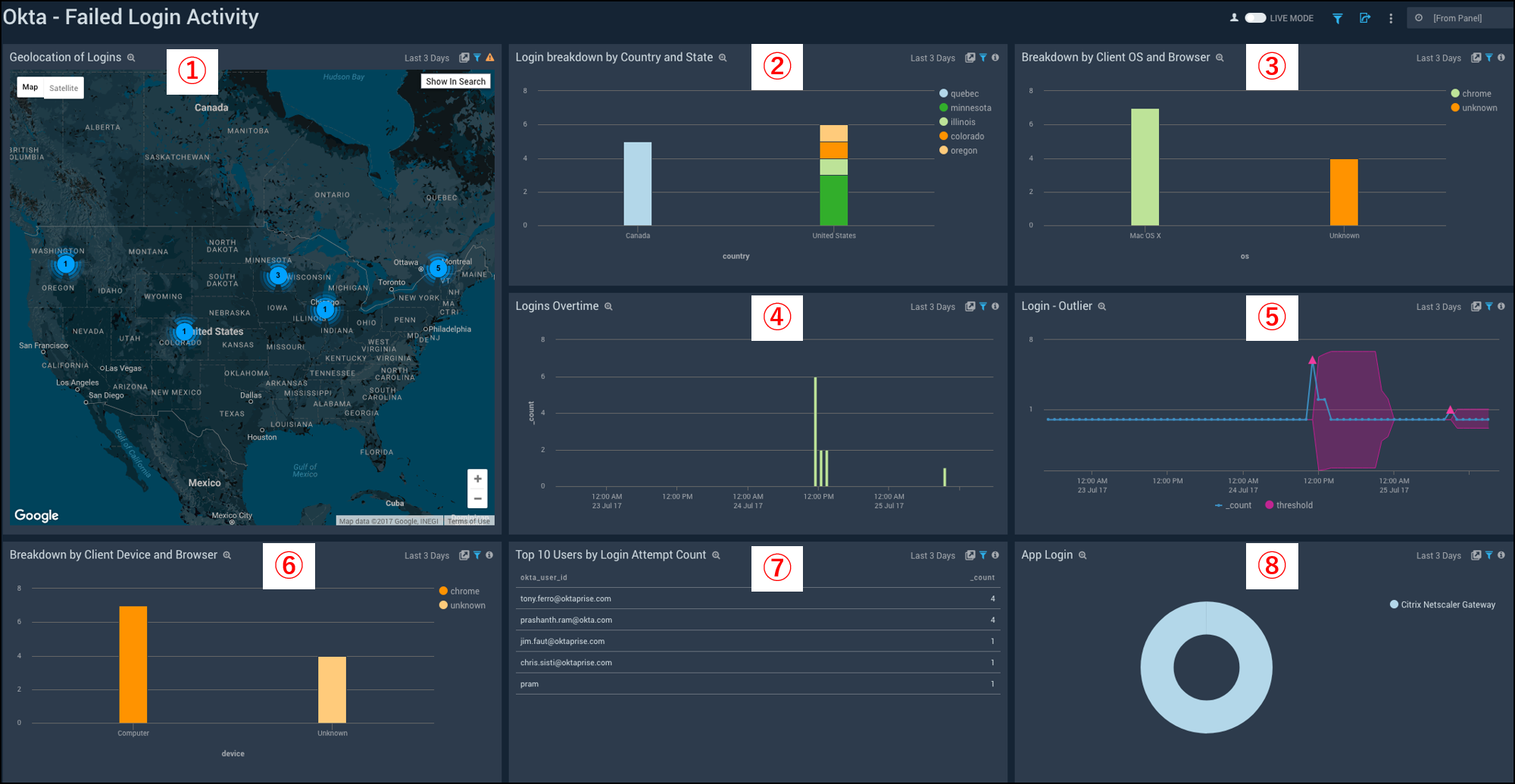Screen dimensions: 1515x784
Task: Click info icon on Client Device and Browser panel
Action: [489, 555]
